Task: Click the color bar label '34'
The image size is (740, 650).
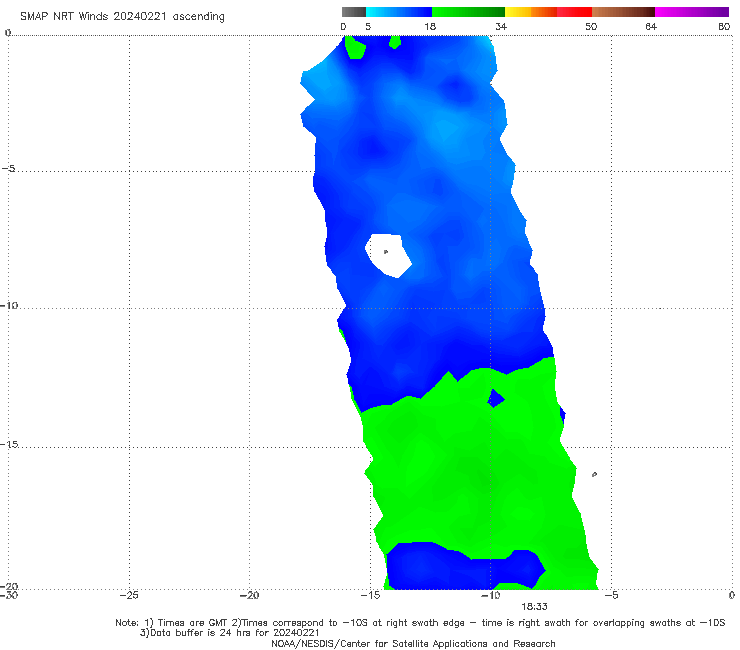Action: (501, 27)
